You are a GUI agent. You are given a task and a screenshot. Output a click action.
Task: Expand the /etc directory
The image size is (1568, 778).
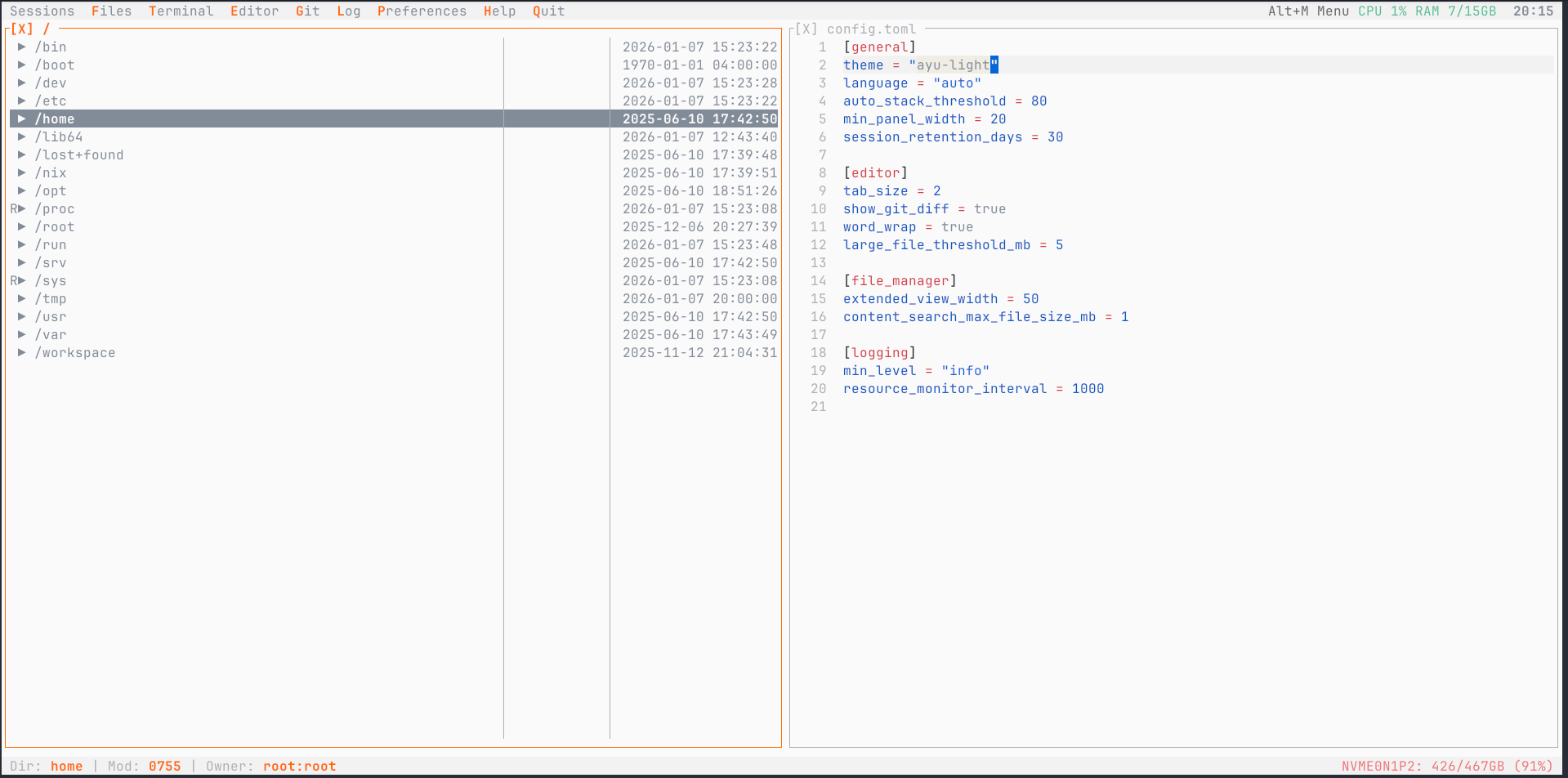21,101
